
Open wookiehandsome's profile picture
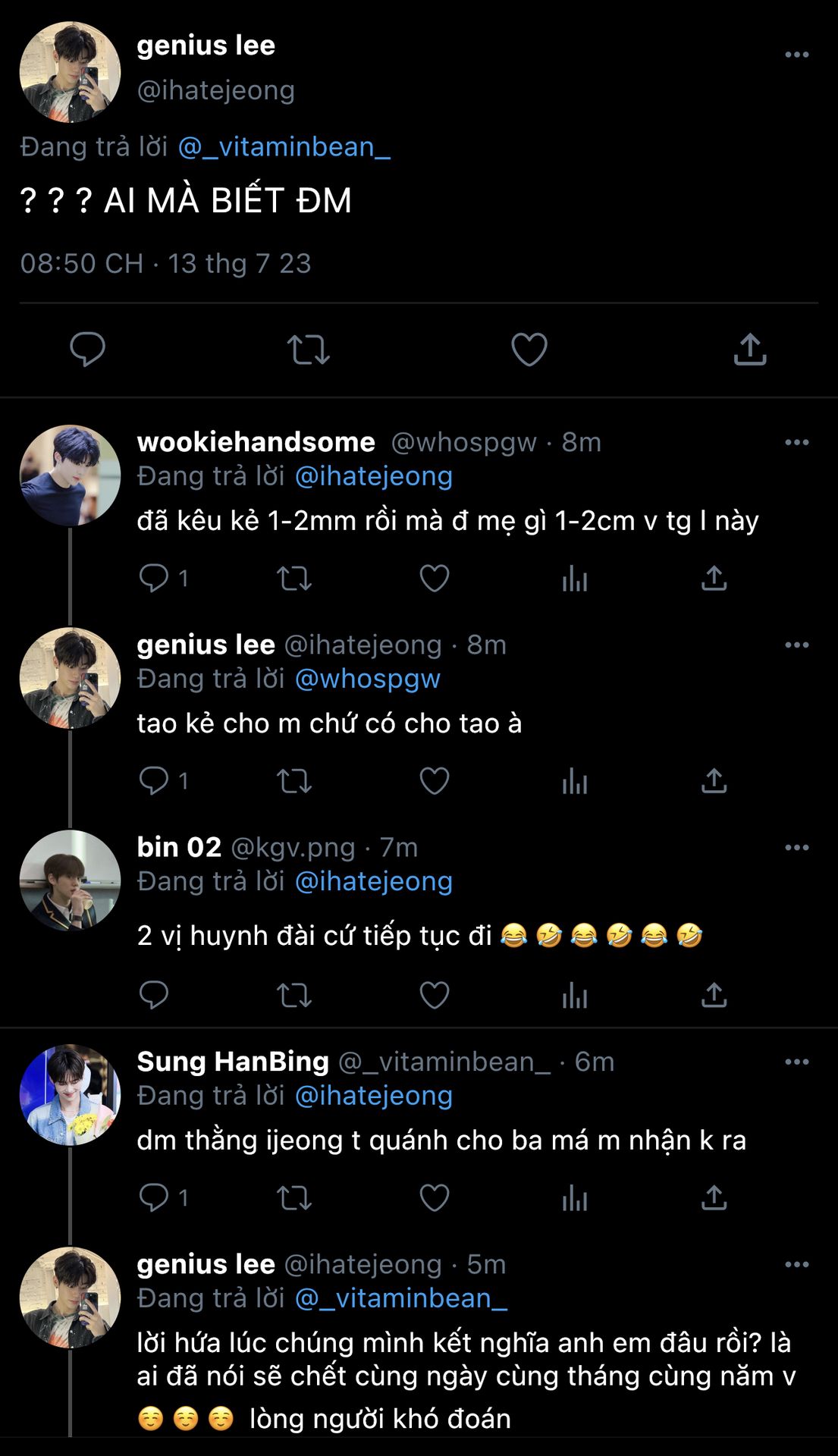[x=70, y=475]
